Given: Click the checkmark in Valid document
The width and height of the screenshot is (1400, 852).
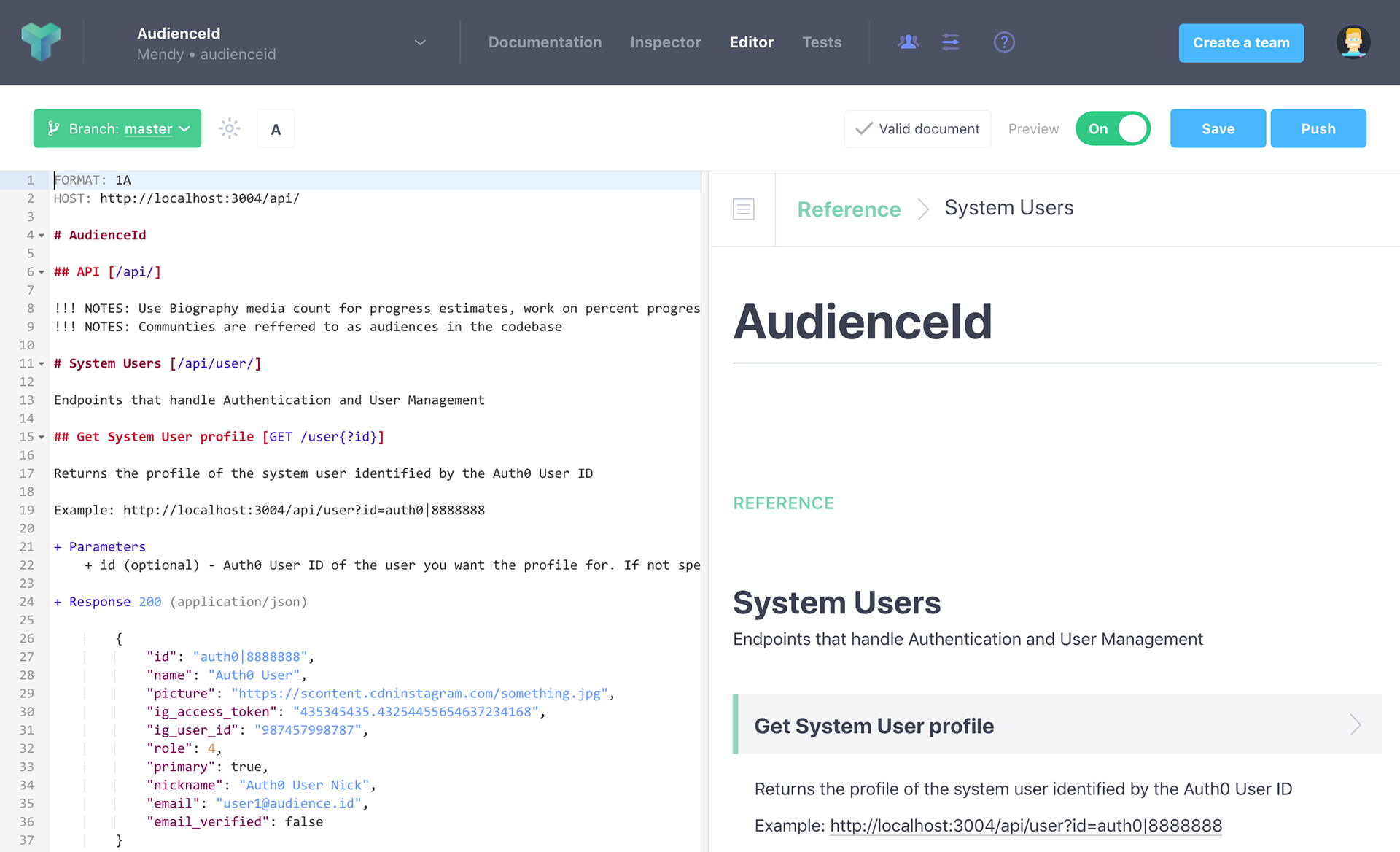Looking at the screenshot, I should point(864,129).
